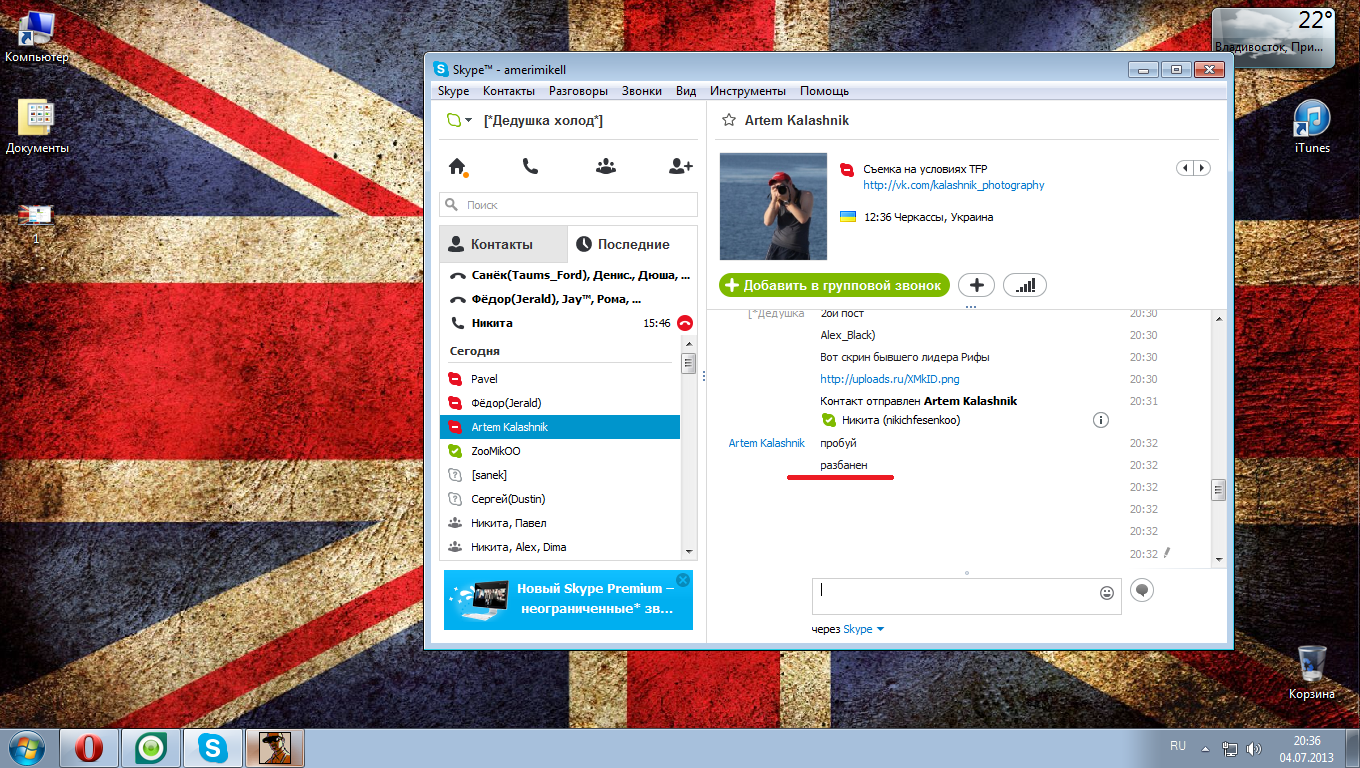
Task: Open the Санёк(Taums_Ford) group call entry
Action: click(x=568, y=275)
